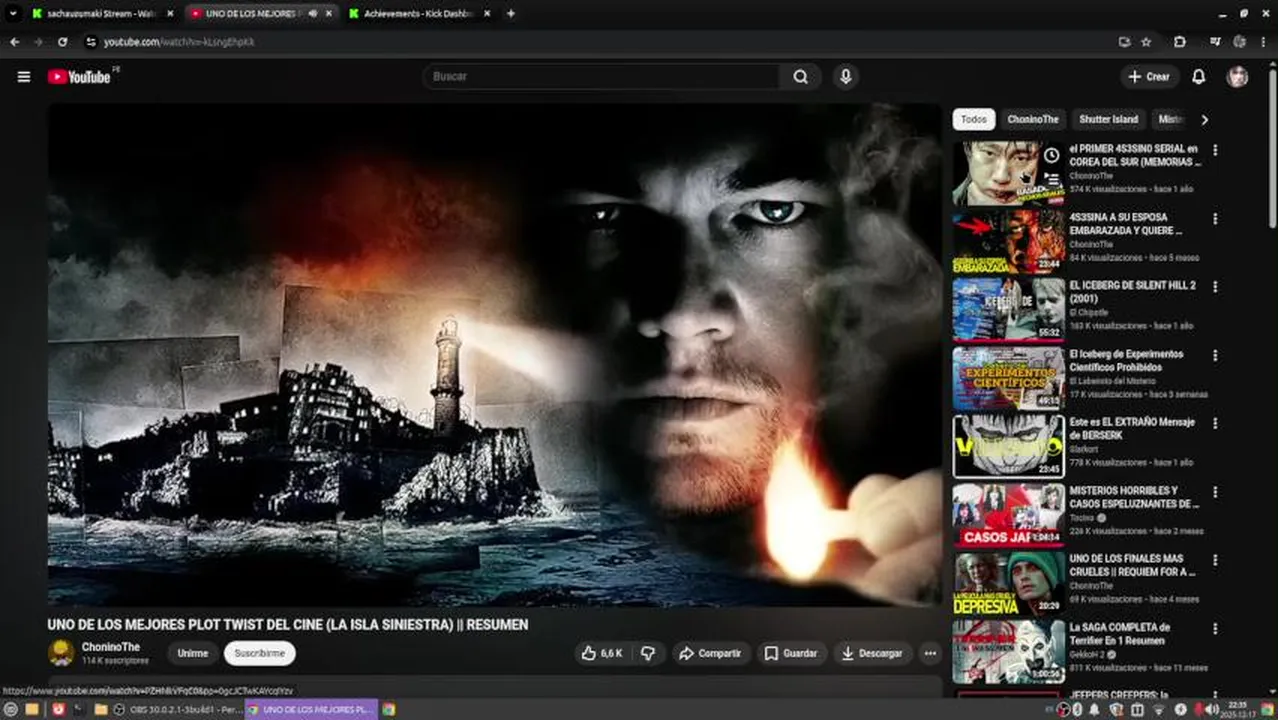Open ChoninoThe channel avatar
The height and width of the screenshot is (720, 1278).
pos(61,653)
